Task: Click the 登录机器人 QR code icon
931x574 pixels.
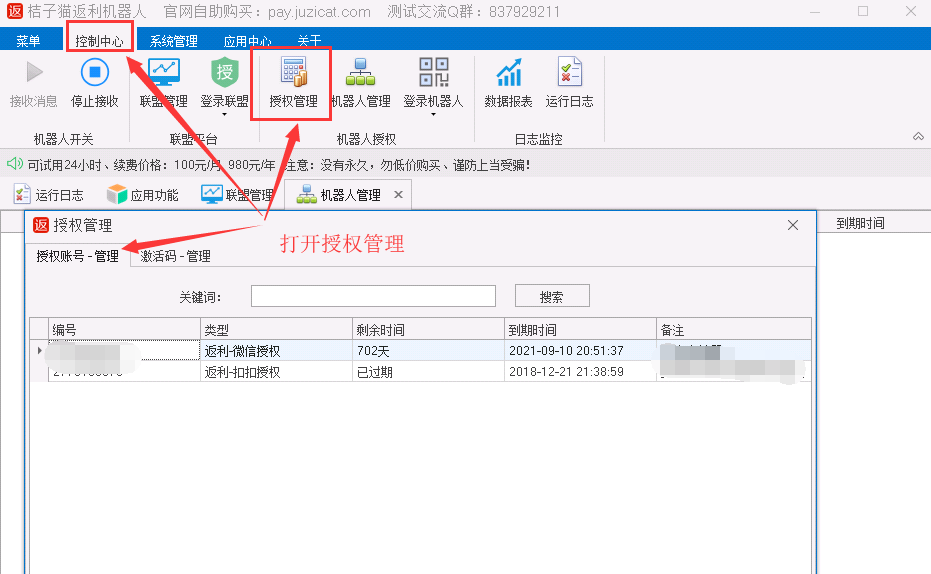Action: [433, 73]
